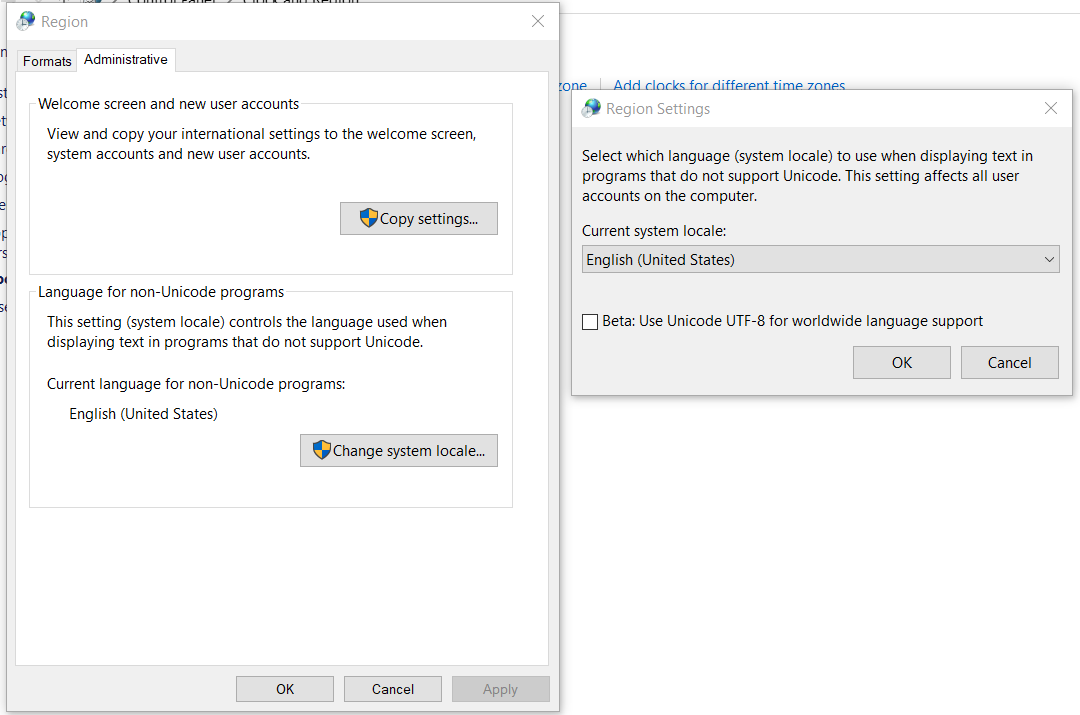This screenshot has width=1080, height=715.
Task: Confirm with OK in Region Settings dialog
Action: (x=901, y=362)
